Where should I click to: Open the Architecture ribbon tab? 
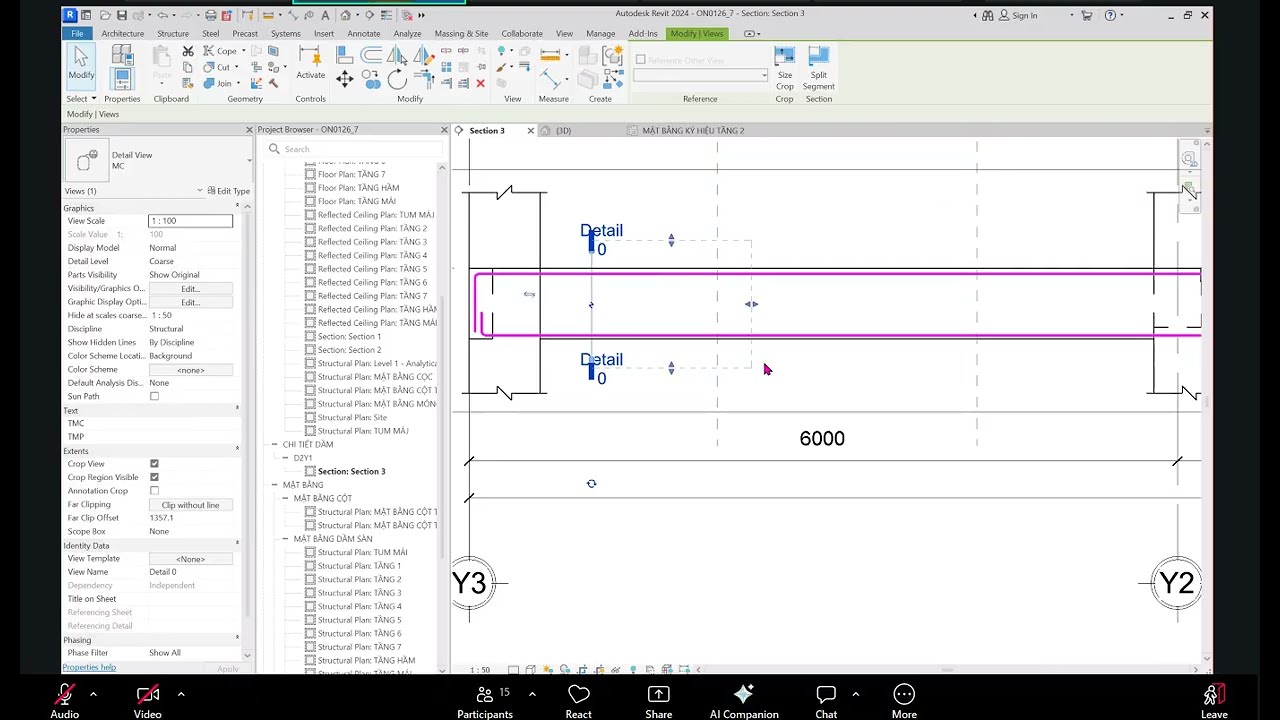(x=122, y=34)
